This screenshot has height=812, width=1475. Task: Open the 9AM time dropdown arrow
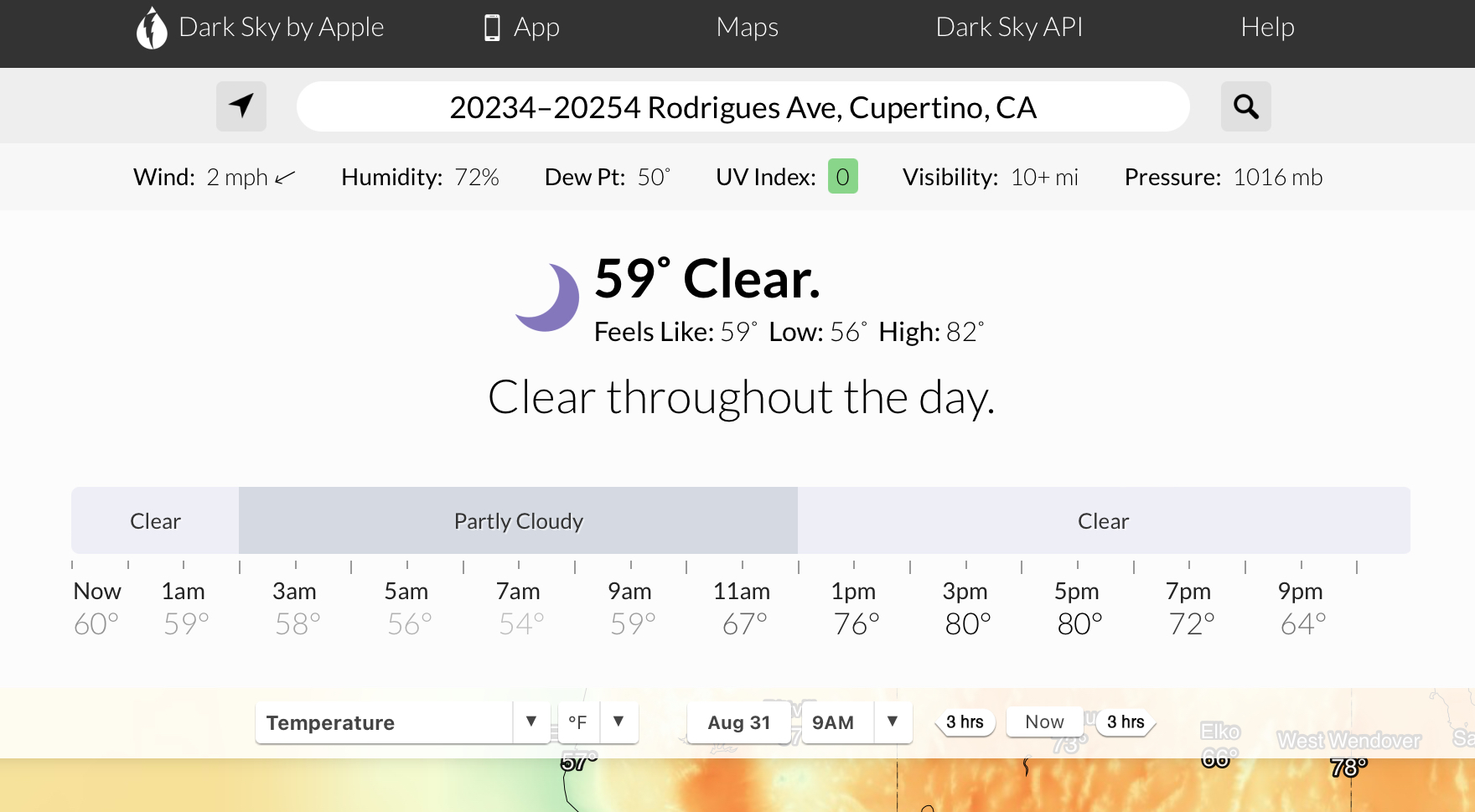(x=893, y=721)
